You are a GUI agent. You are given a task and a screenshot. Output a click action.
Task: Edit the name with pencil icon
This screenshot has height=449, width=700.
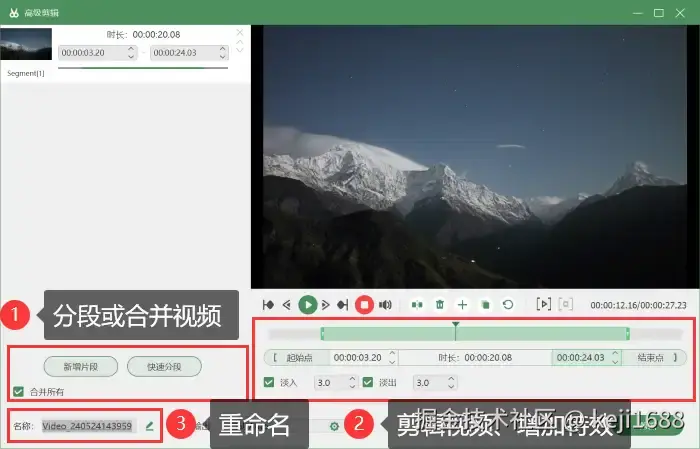click(150, 426)
